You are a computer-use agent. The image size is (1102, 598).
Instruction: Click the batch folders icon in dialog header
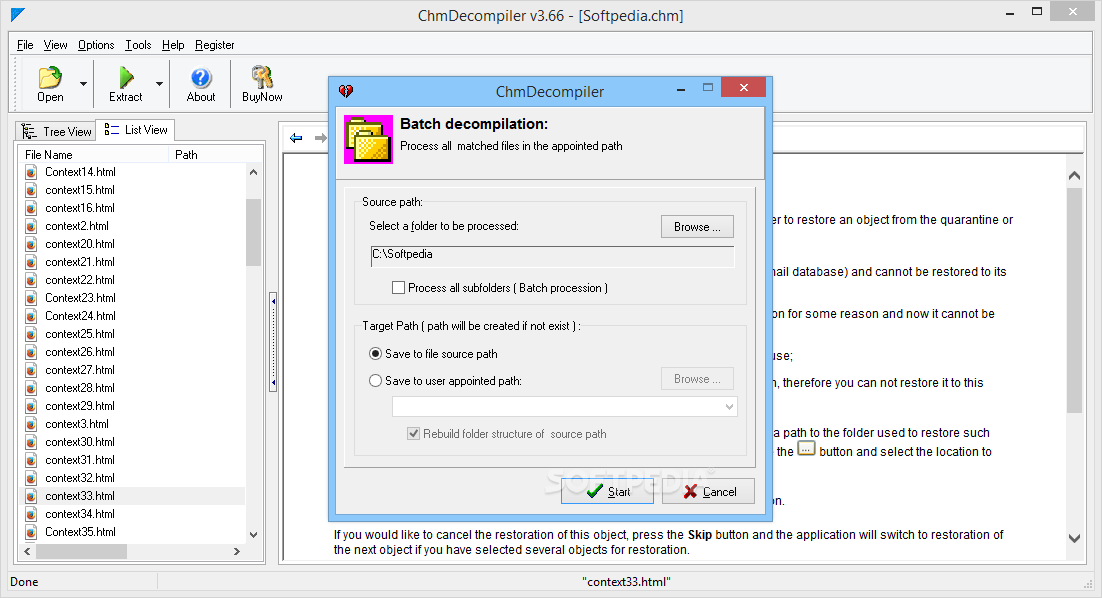(368, 139)
